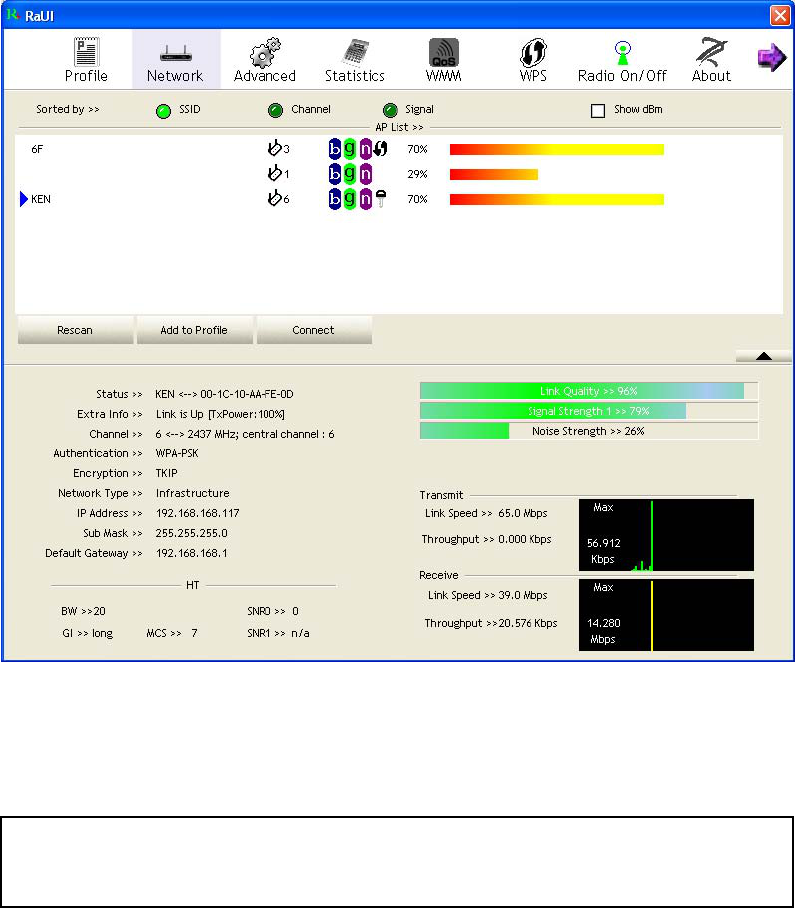This screenshot has height=908, width=795.
Task: Switch to the Network tab
Action: 175,59
